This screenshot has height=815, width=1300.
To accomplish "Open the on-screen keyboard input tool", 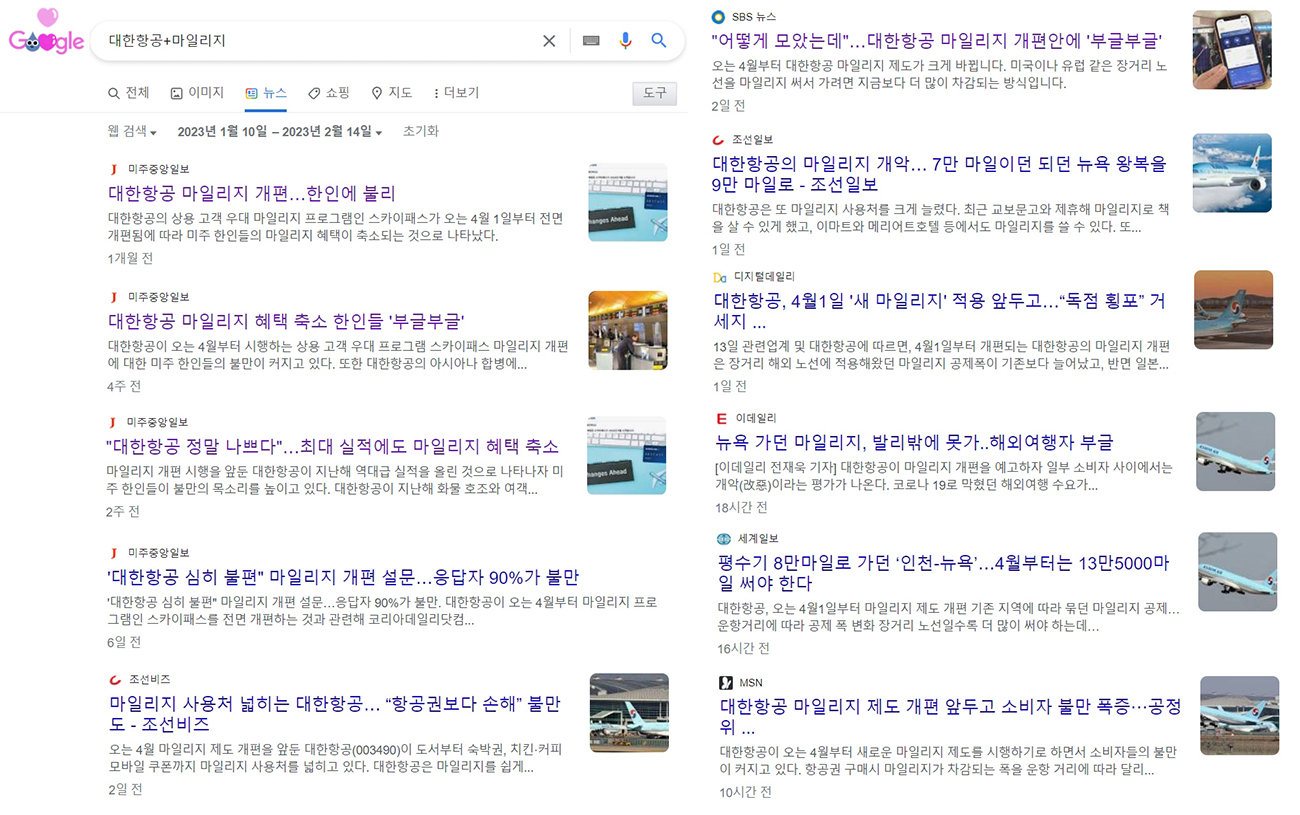I will pyautogui.click(x=591, y=41).
